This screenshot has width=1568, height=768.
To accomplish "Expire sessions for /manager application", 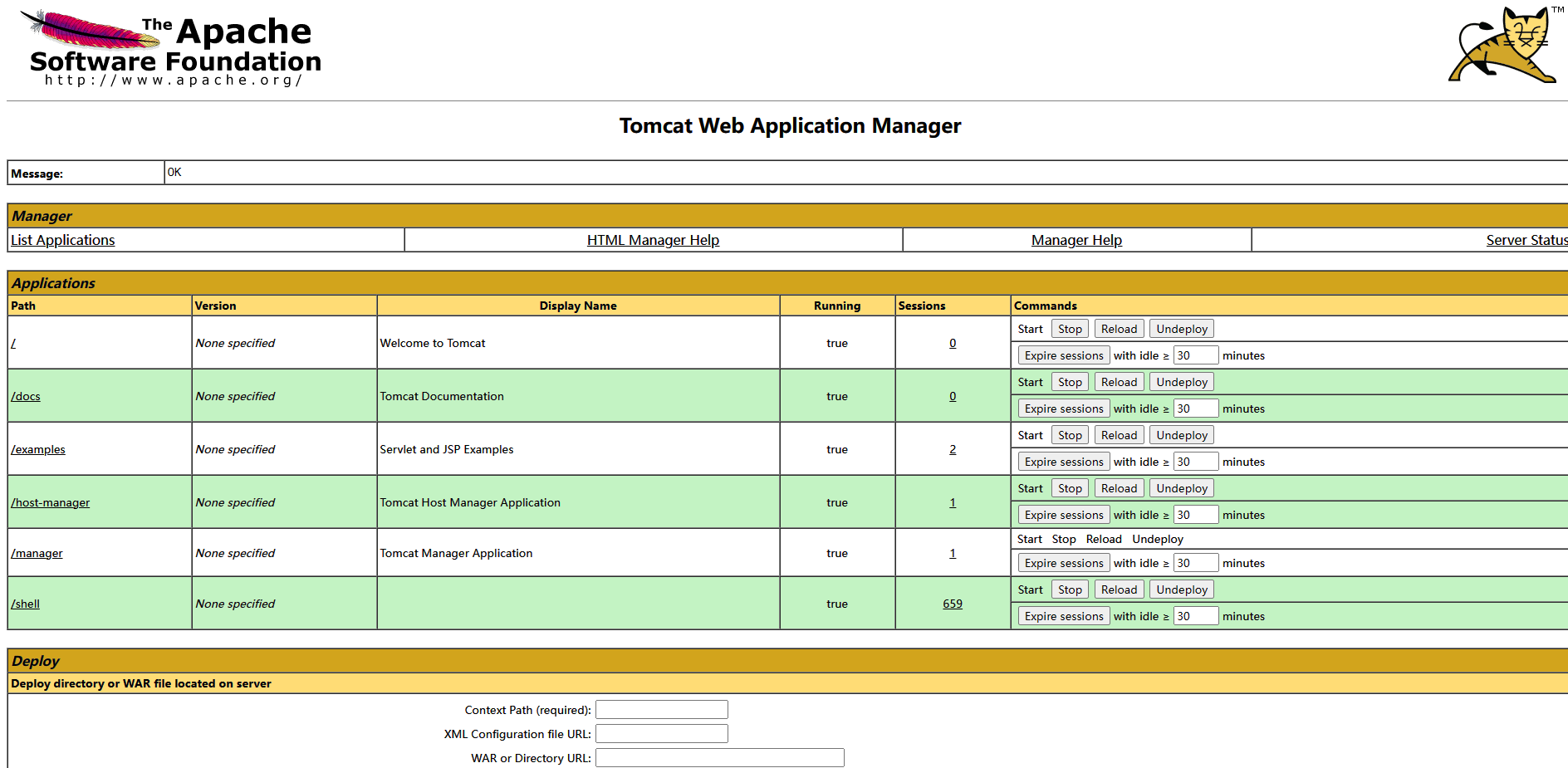I will 1064,563.
